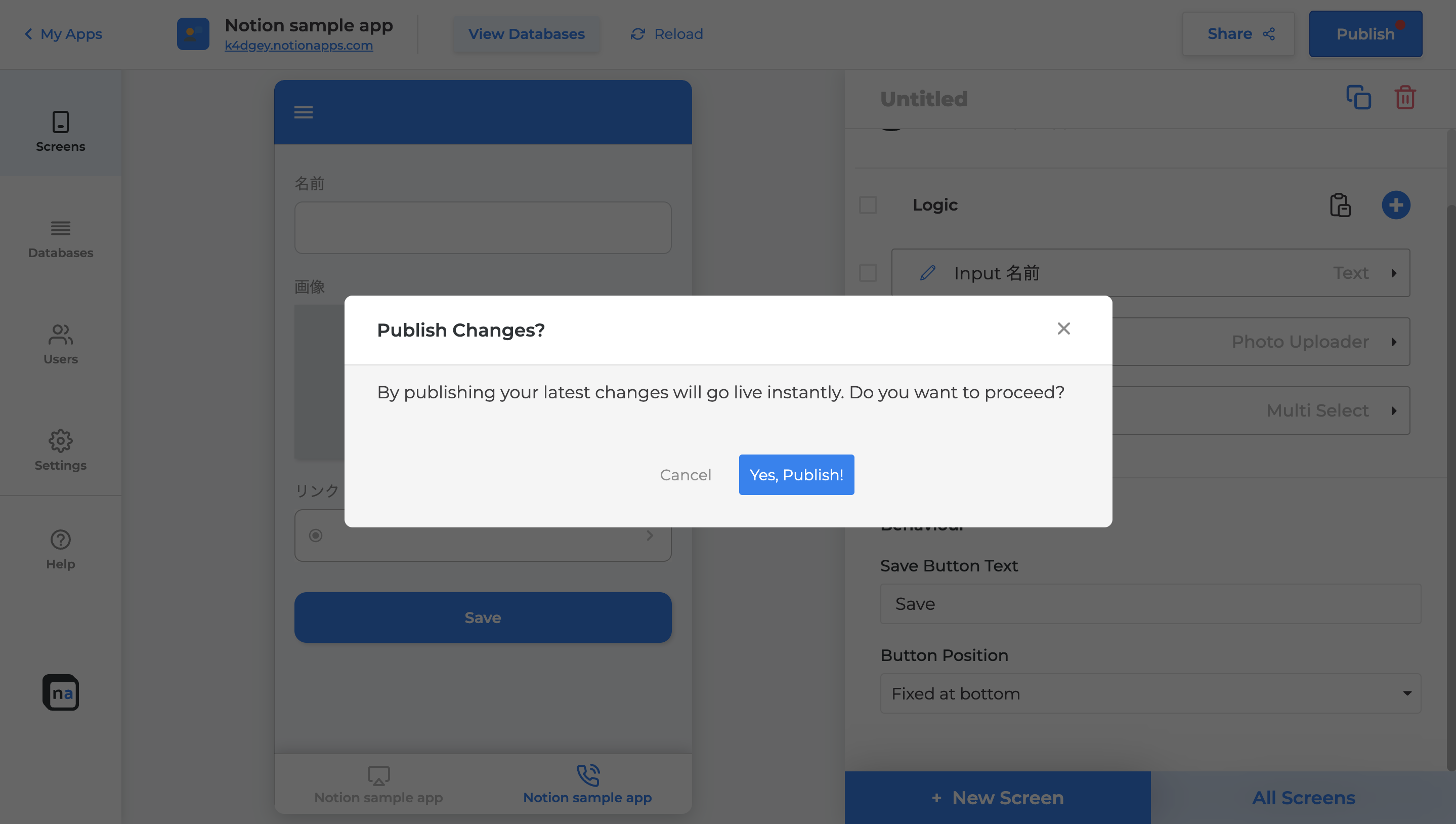Confirm with Yes, Publish! button
This screenshot has width=1456, height=824.
pyautogui.click(x=796, y=475)
